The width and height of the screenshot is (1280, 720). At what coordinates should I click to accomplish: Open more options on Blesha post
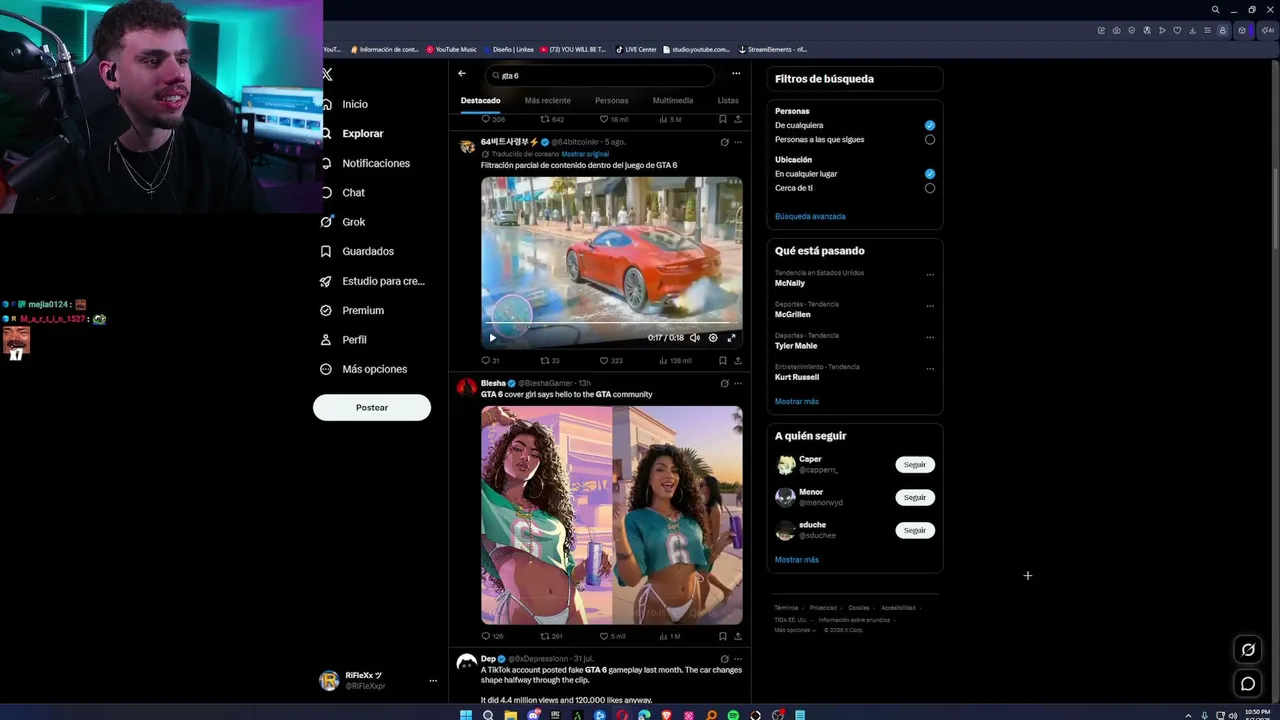[738, 383]
